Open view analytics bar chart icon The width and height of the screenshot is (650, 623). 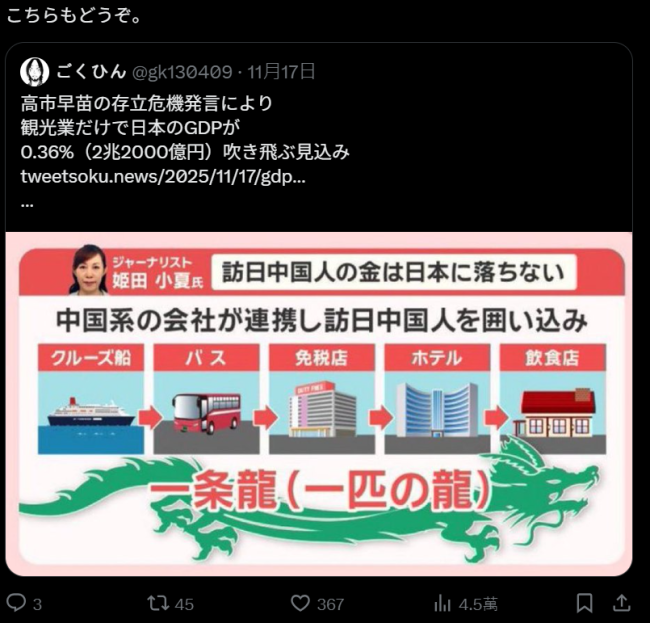click(x=442, y=604)
